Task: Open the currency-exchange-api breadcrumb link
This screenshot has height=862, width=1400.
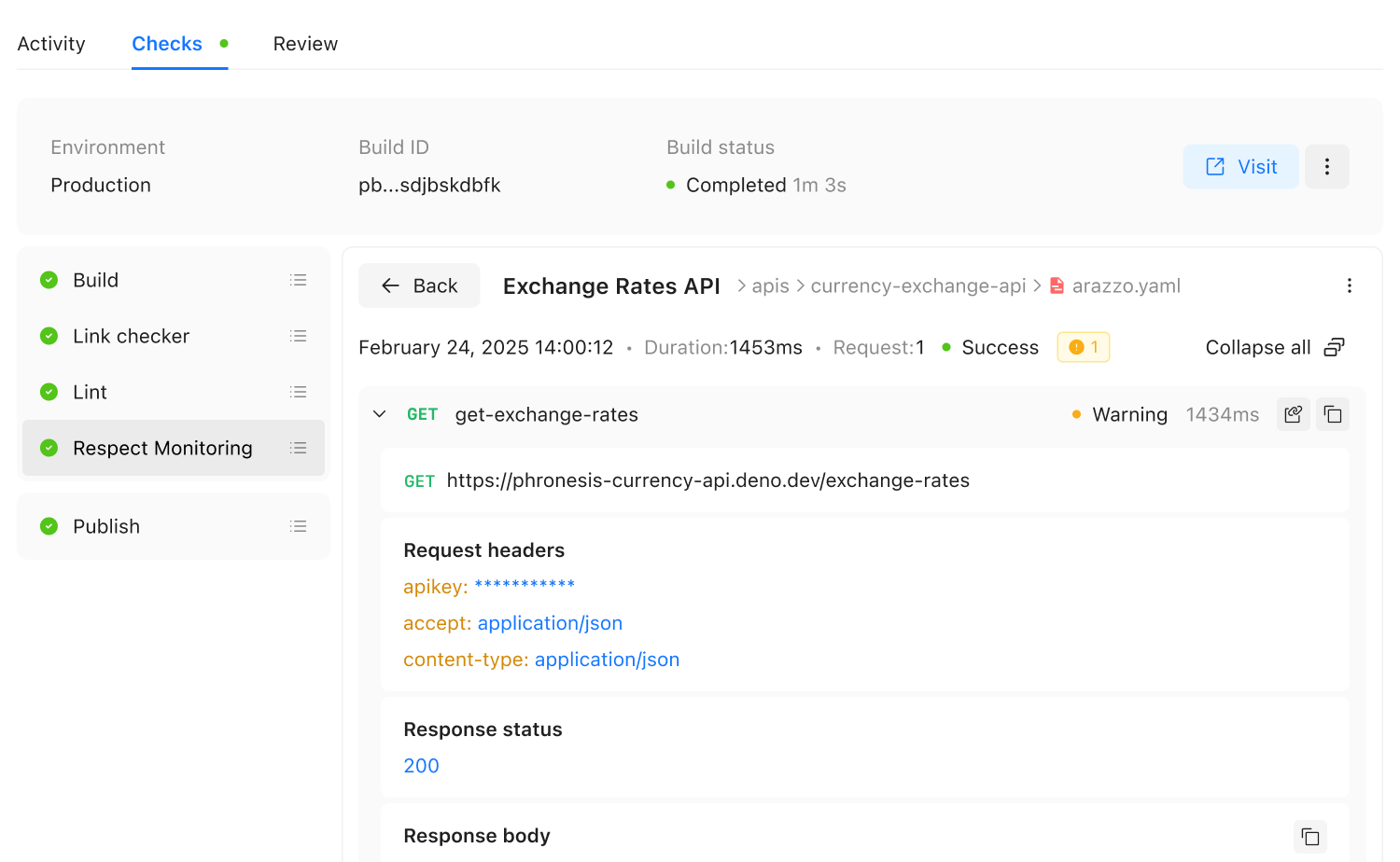Action: (917, 285)
